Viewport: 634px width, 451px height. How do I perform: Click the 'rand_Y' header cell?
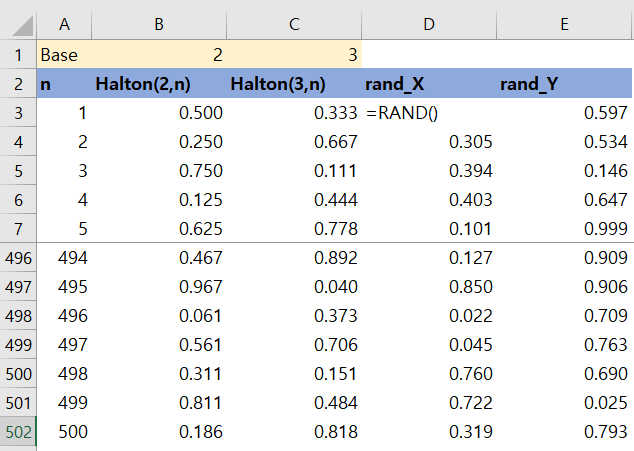564,84
